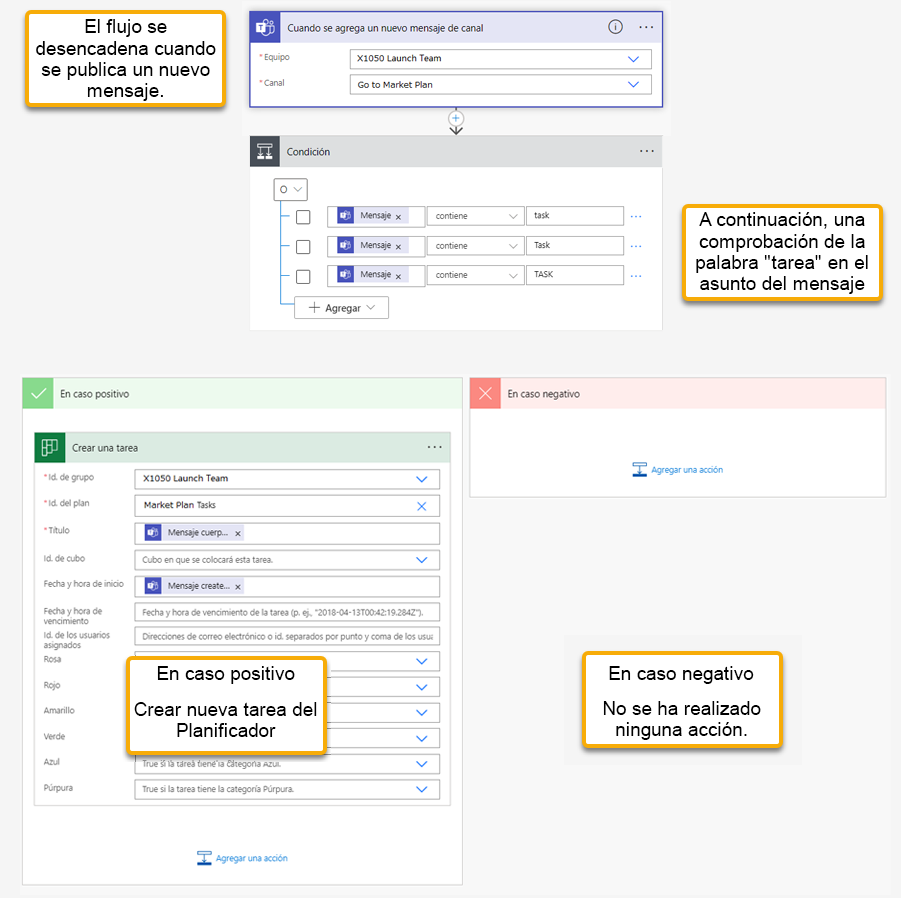
Task: Click the Agregar condition button
Action: click(341, 307)
